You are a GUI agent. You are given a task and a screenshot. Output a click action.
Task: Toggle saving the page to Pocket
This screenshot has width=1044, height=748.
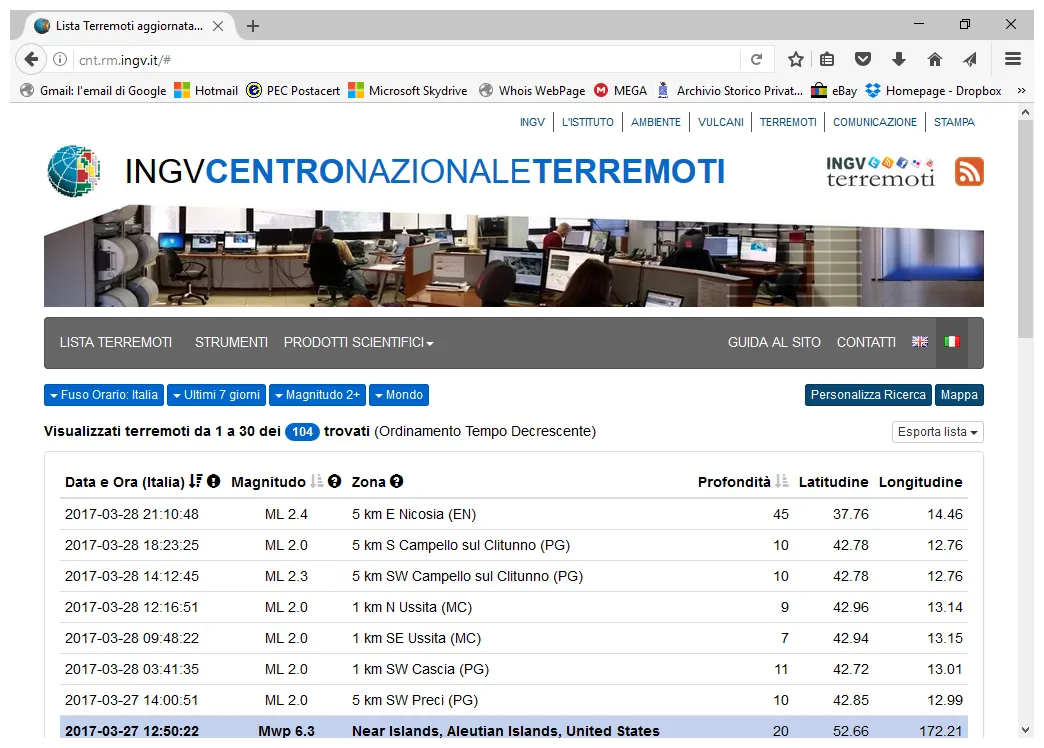click(863, 60)
